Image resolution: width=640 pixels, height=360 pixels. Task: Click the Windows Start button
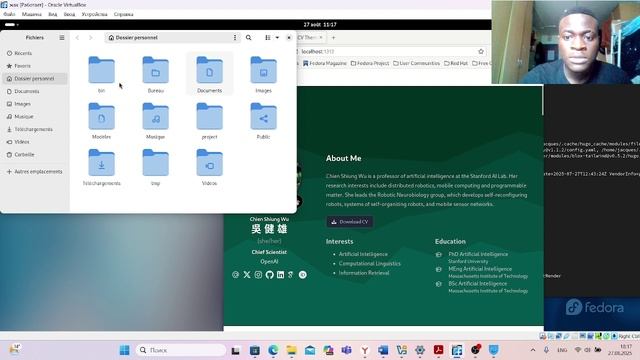124,350
